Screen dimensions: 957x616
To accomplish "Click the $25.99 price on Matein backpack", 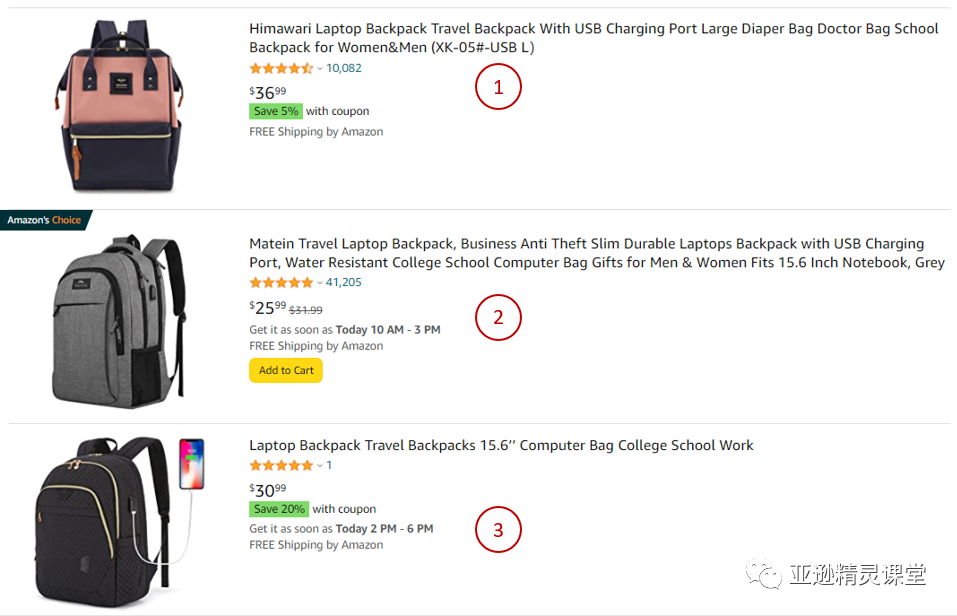I will [x=267, y=307].
